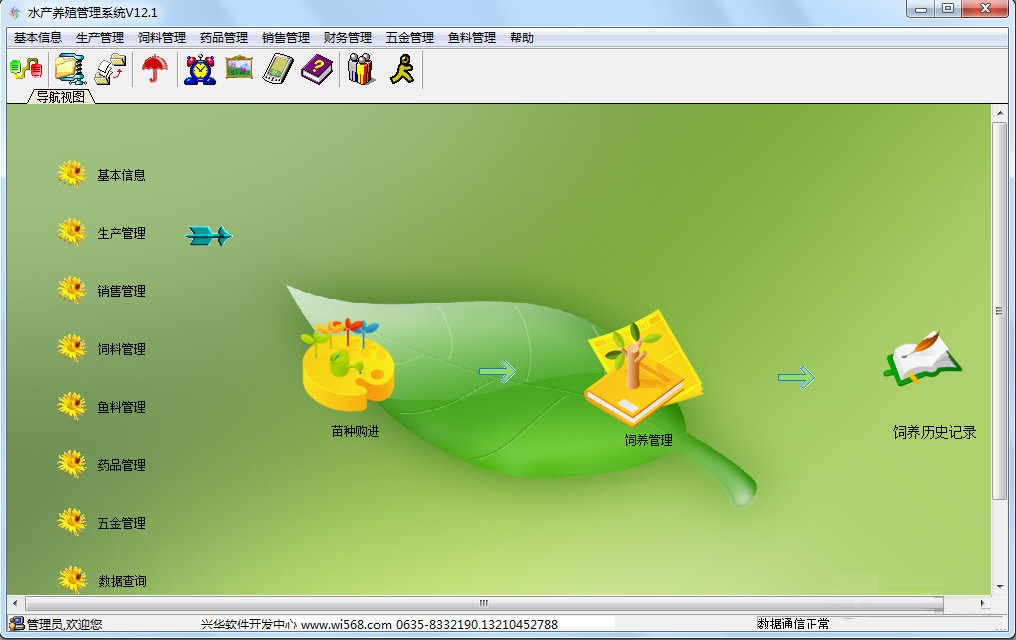Open the 饲养管理 book icon

coord(643,367)
